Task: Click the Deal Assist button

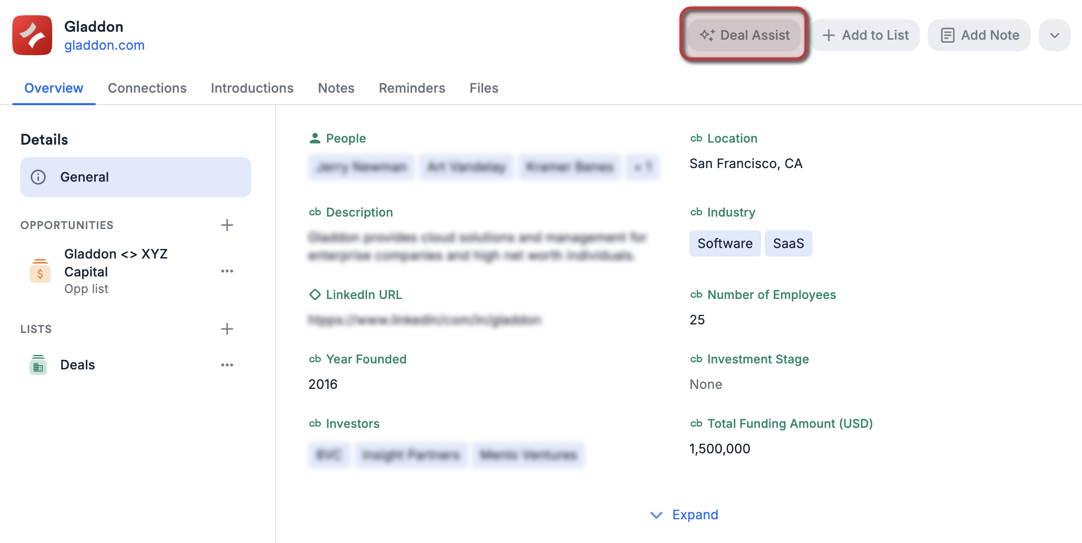Action: (x=745, y=35)
